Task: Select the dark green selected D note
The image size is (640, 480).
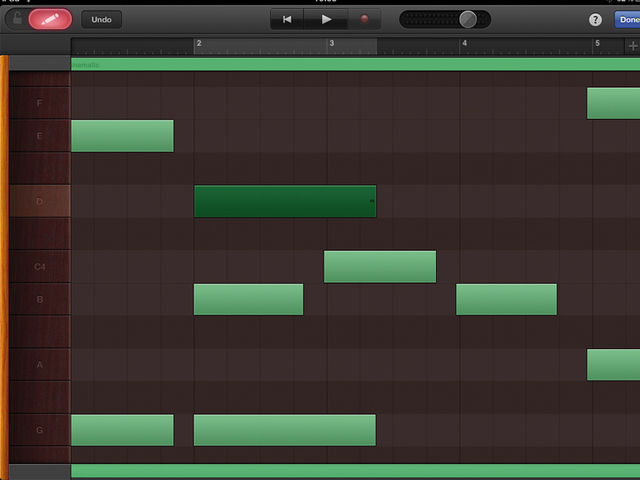Action: coord(285,201)
